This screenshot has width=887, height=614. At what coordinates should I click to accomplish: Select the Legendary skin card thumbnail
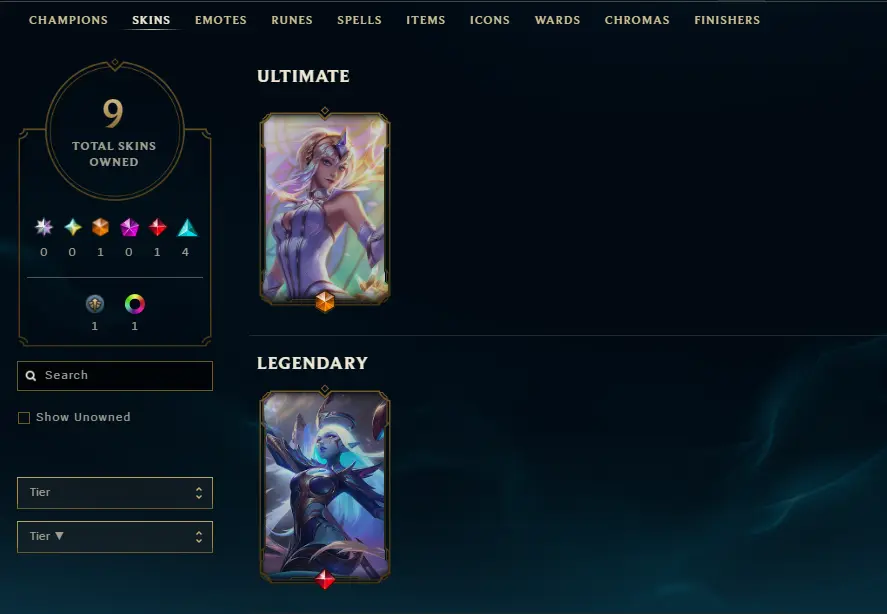(325, 486)
